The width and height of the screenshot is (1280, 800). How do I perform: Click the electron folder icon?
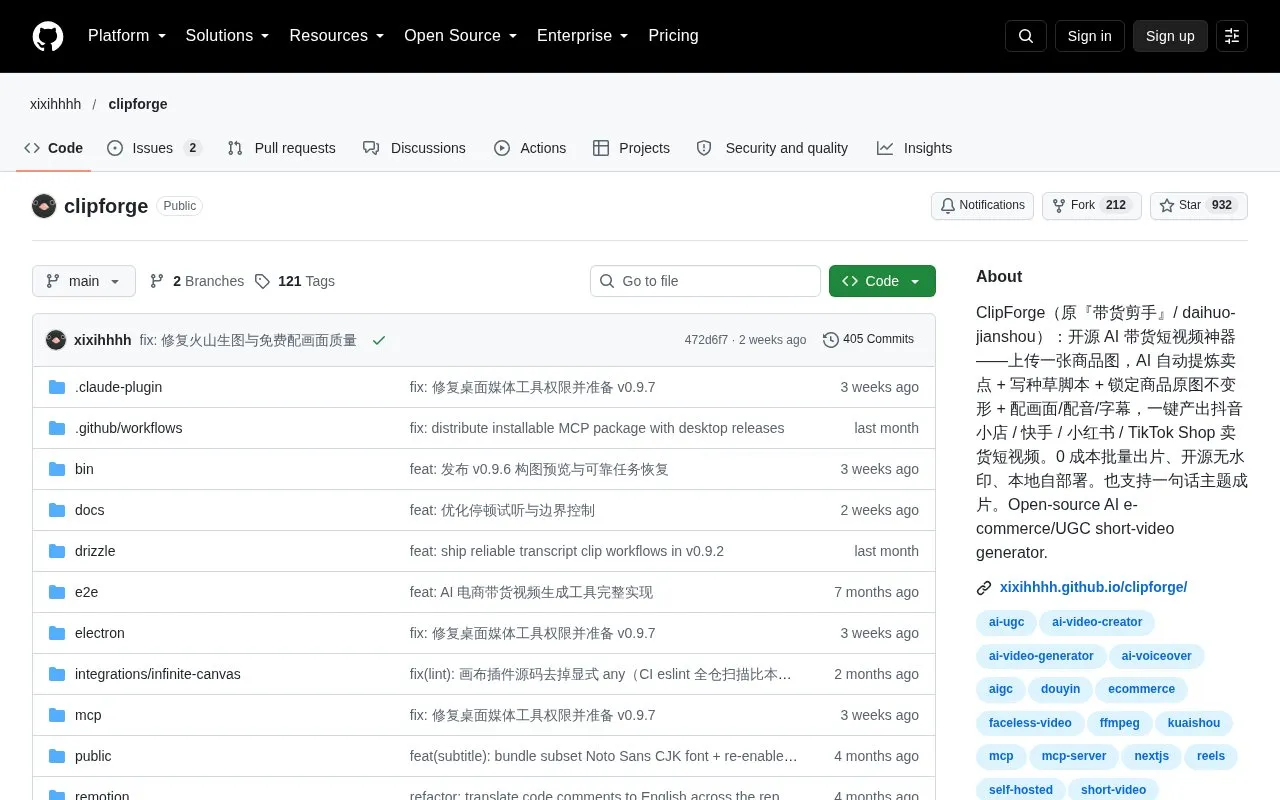[57, 633]
